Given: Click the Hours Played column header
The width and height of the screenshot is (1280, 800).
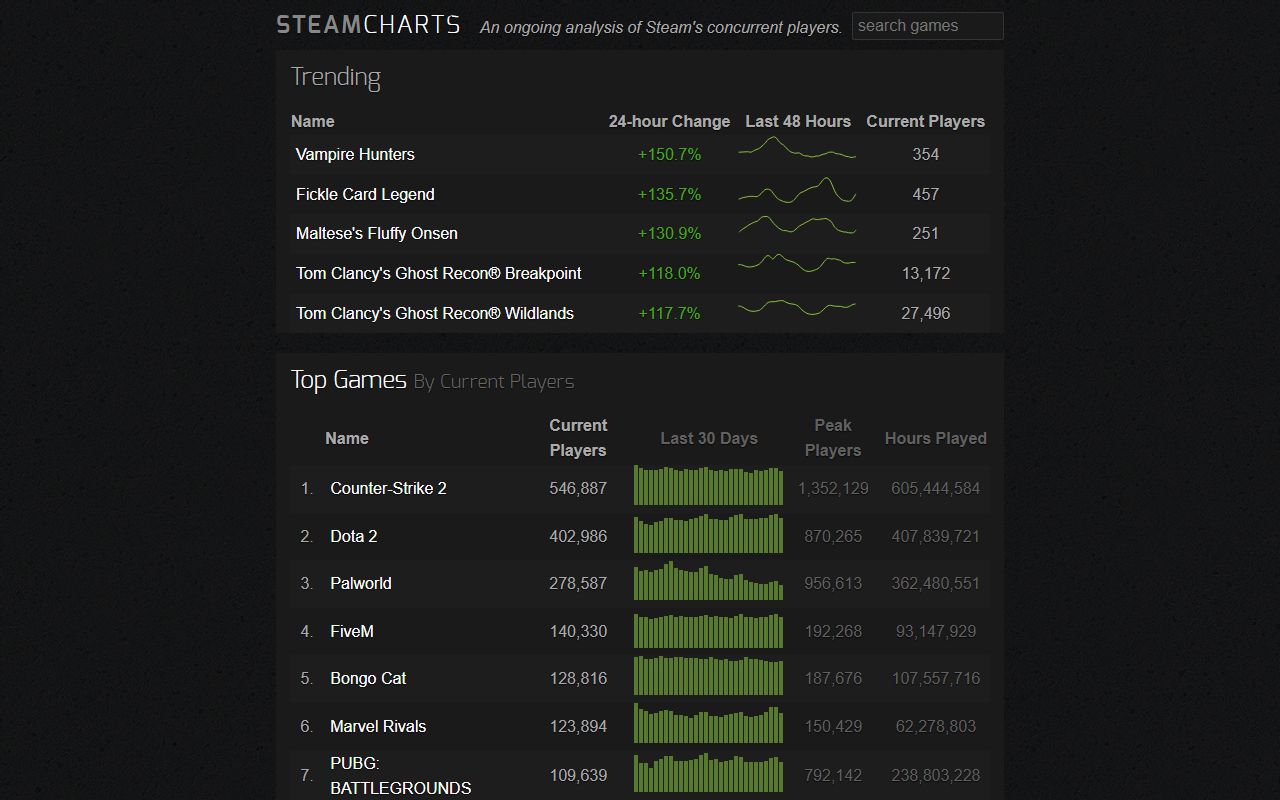Looking at the screenshot, I should pos(936,438).
